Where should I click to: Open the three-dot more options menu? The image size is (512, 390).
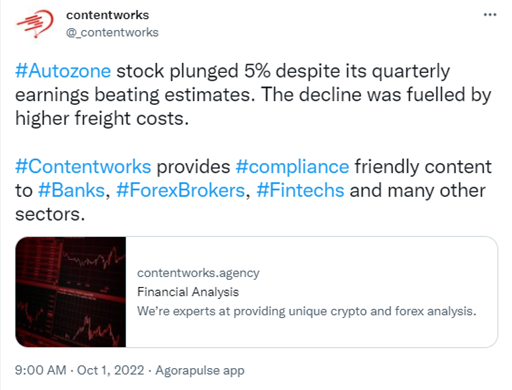pyautogui.click(x=490, y=15)
